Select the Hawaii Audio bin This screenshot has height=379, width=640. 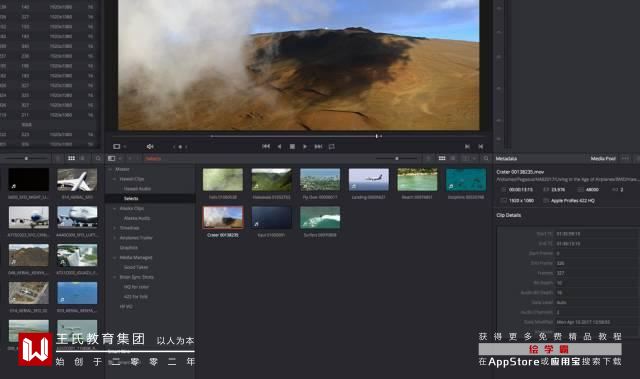(x=138, y=188)
